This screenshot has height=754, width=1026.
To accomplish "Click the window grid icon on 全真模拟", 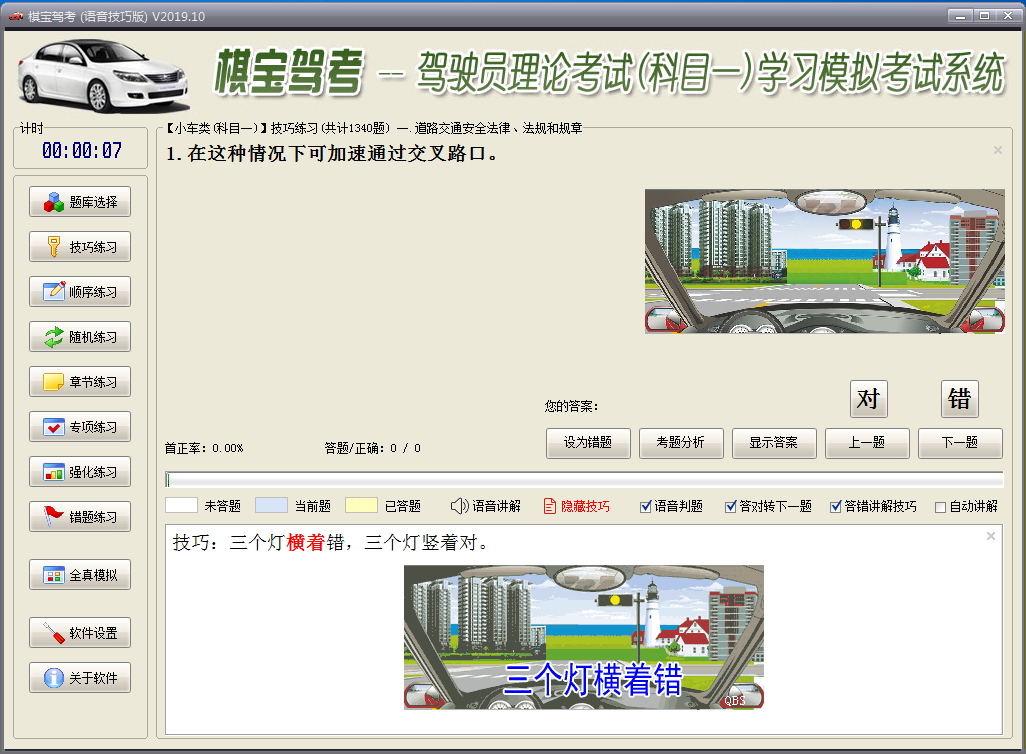I will coord(54,575).
